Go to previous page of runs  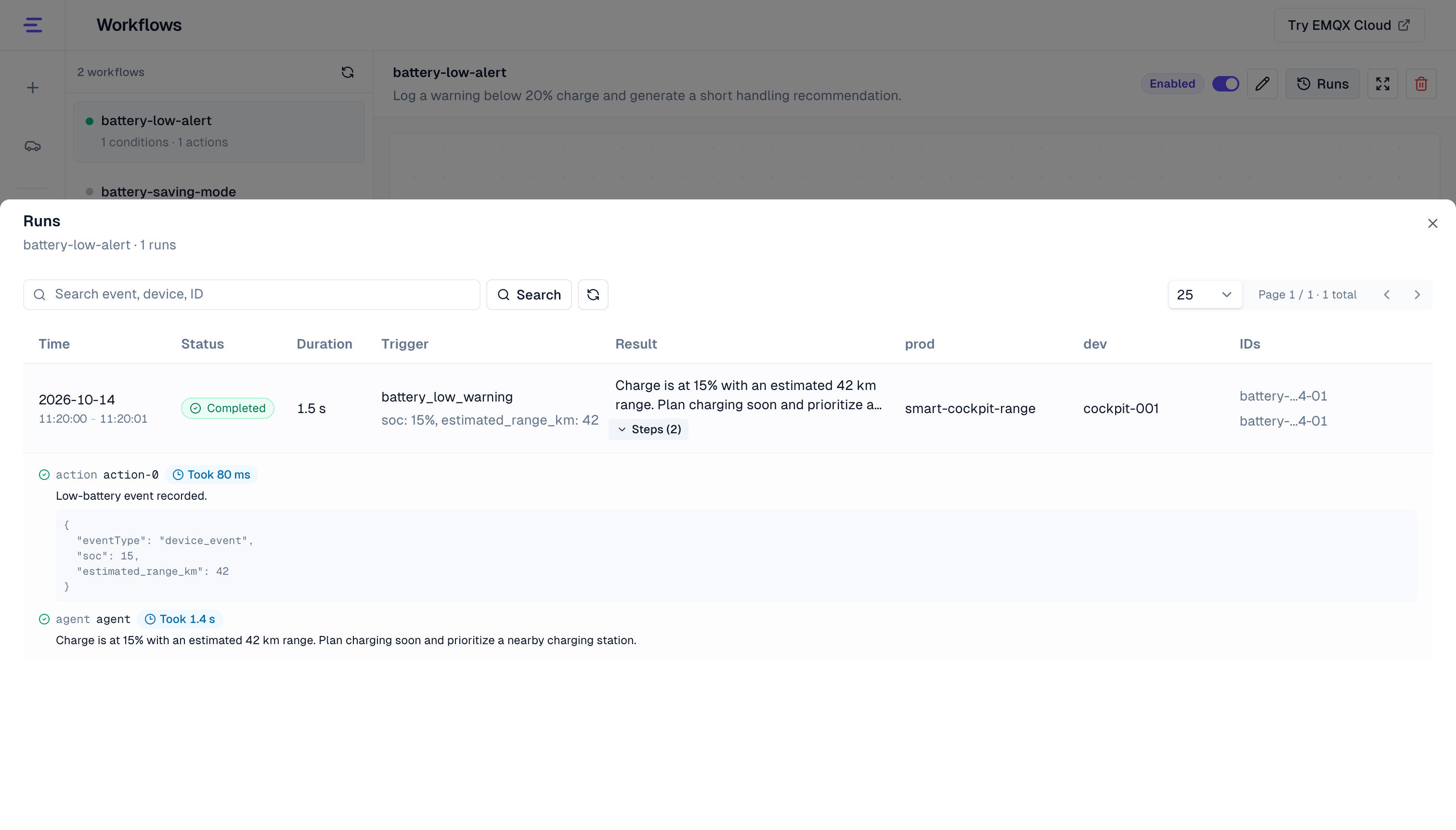(x=1387, y=295)
